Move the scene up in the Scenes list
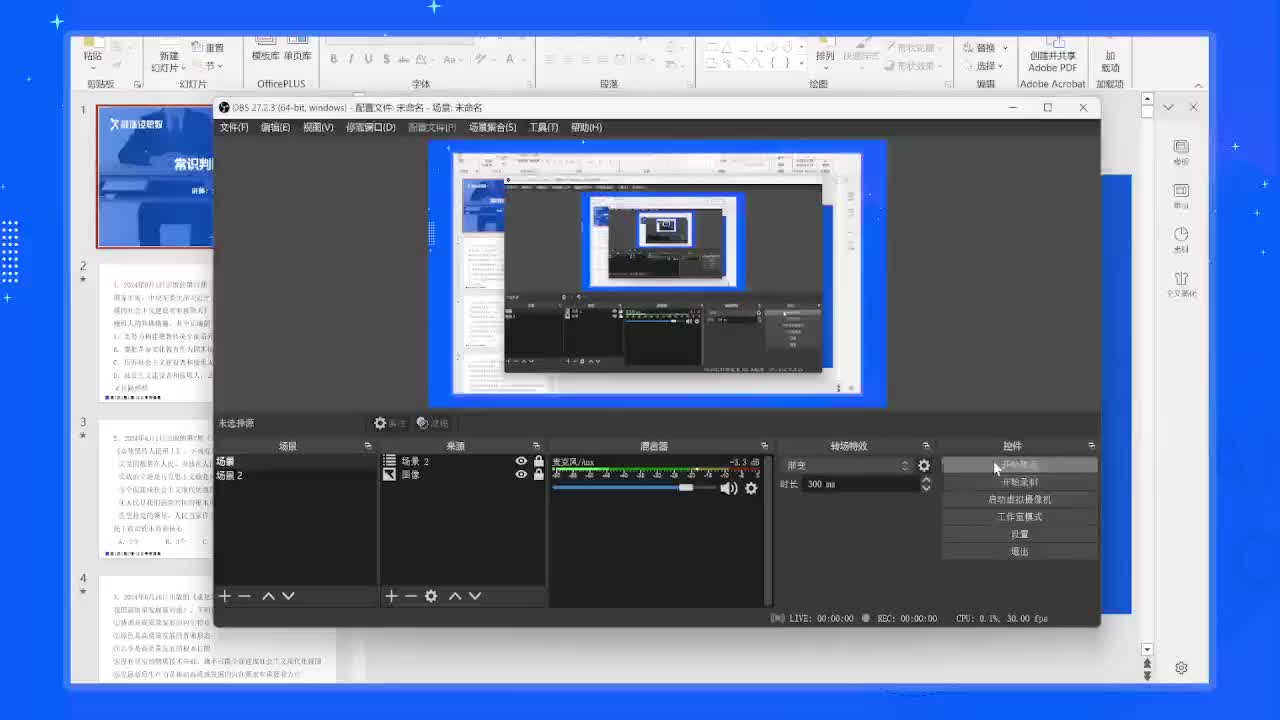 click(x=268, y=596)
